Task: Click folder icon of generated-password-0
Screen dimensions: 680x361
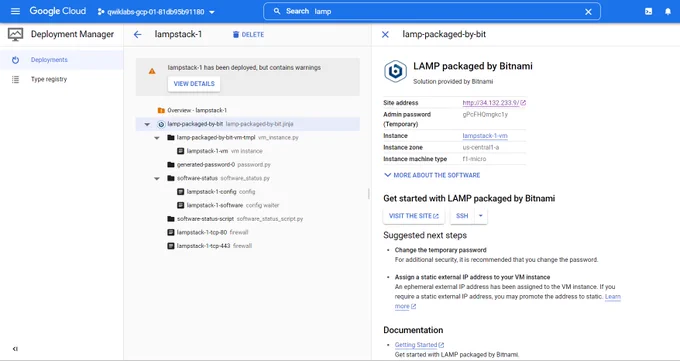Action: coord(171,164)
